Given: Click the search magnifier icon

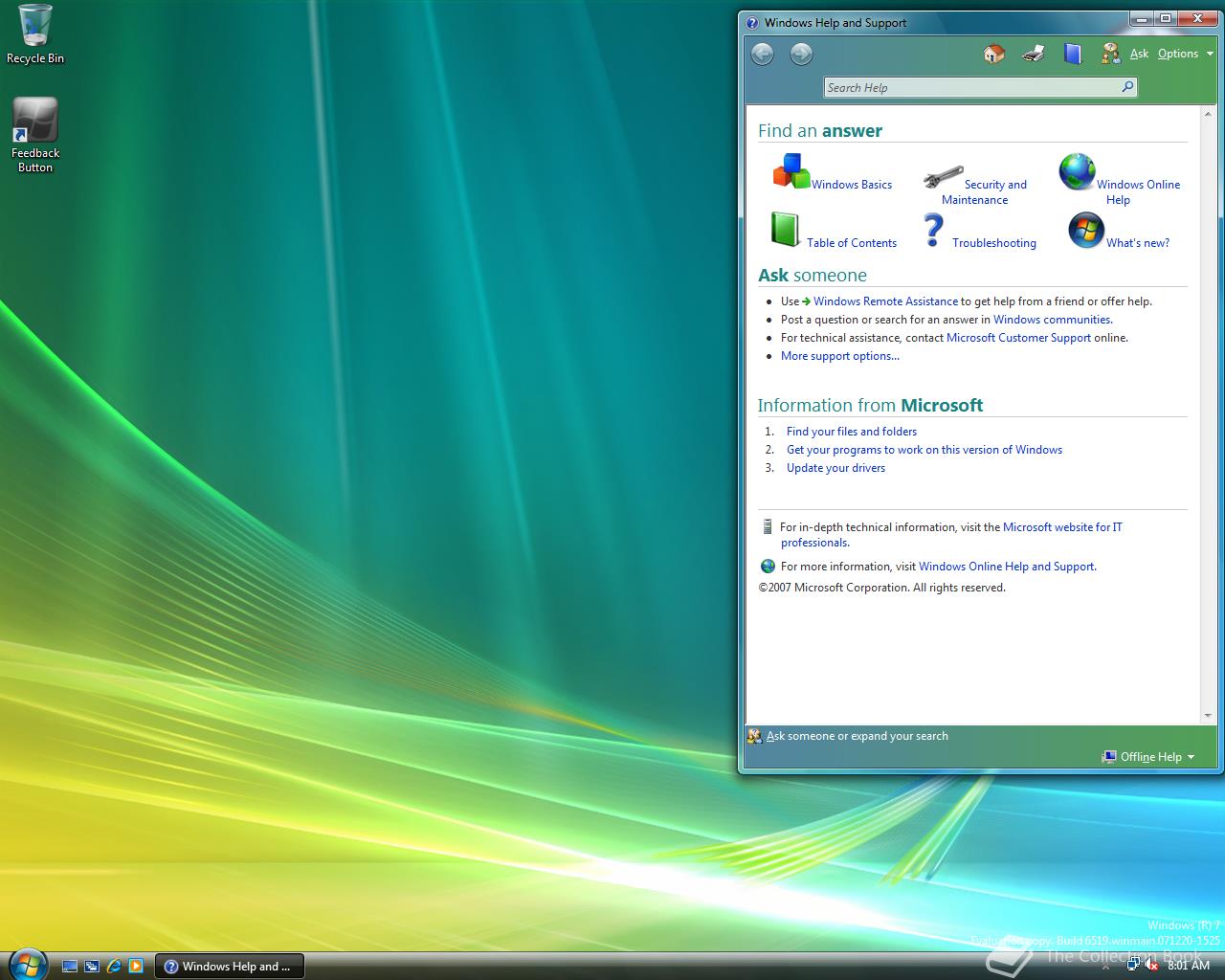Looking at the screenshot, I should [x=1127, y=87].
